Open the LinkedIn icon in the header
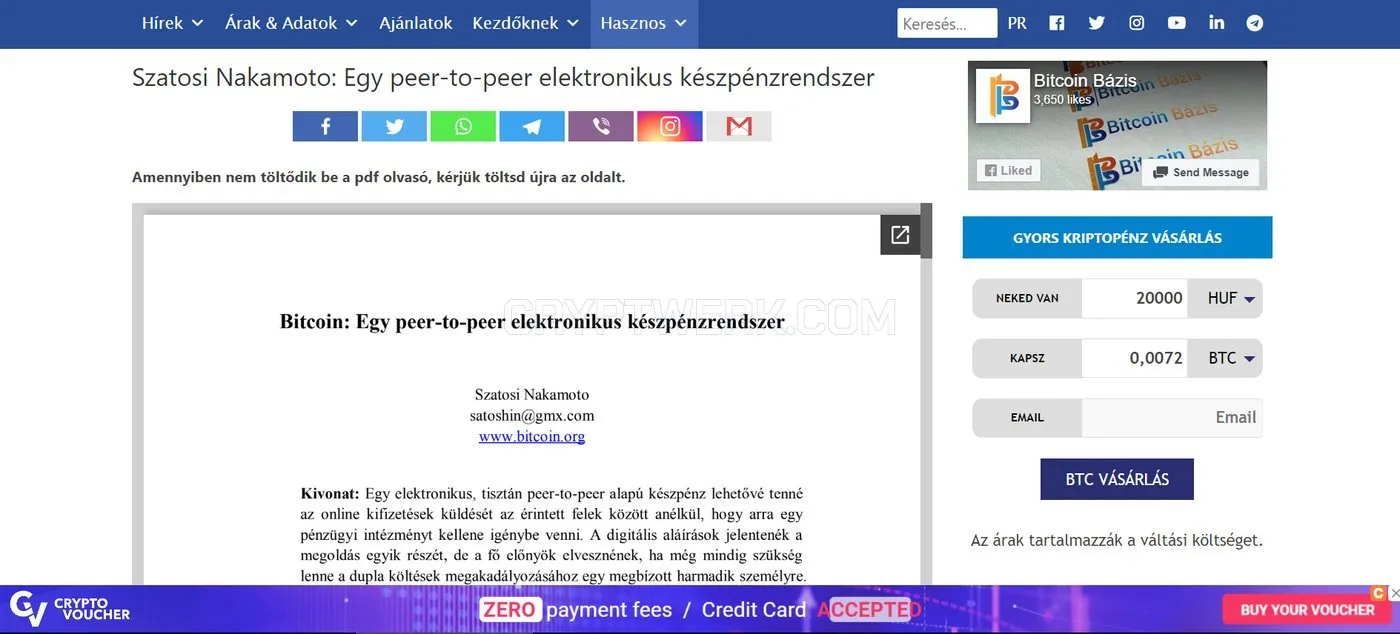The width and height of the screenshot is (1400, 634). (1216, 23)
